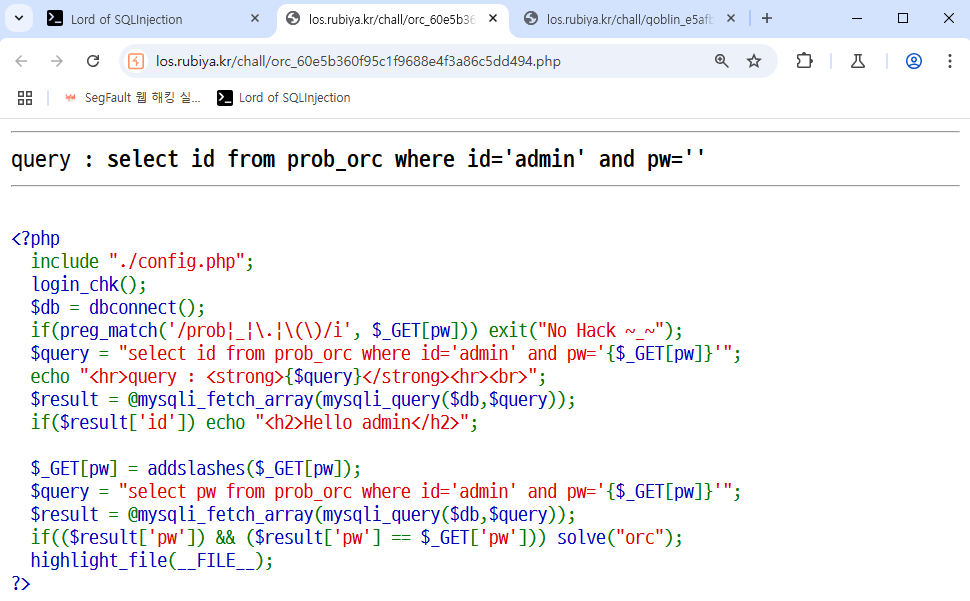Screen dimensions: 970x601
Task: Open the Chrome three-dot menu
Action: (950, 61)
